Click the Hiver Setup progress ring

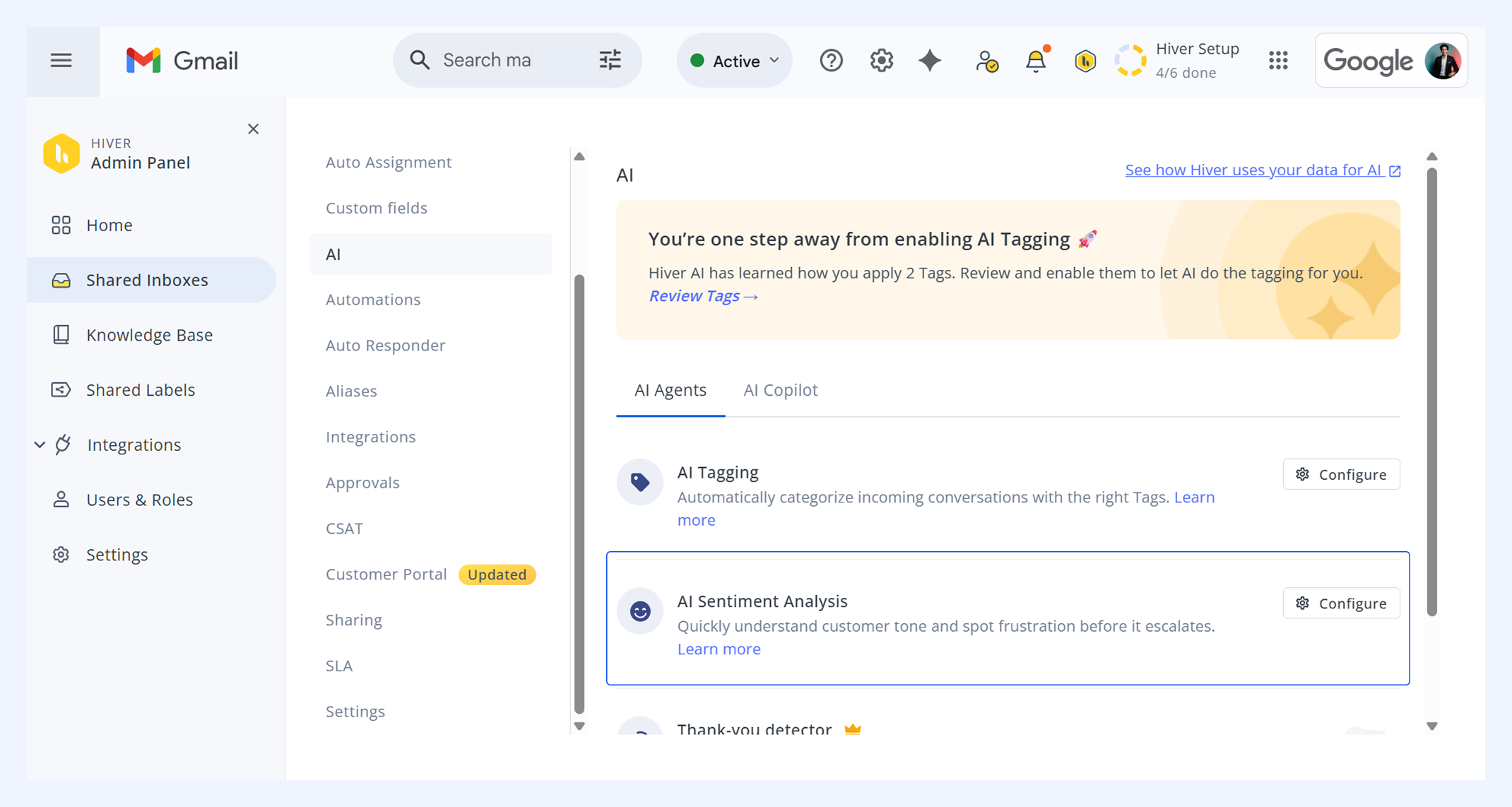(1130, 61)
